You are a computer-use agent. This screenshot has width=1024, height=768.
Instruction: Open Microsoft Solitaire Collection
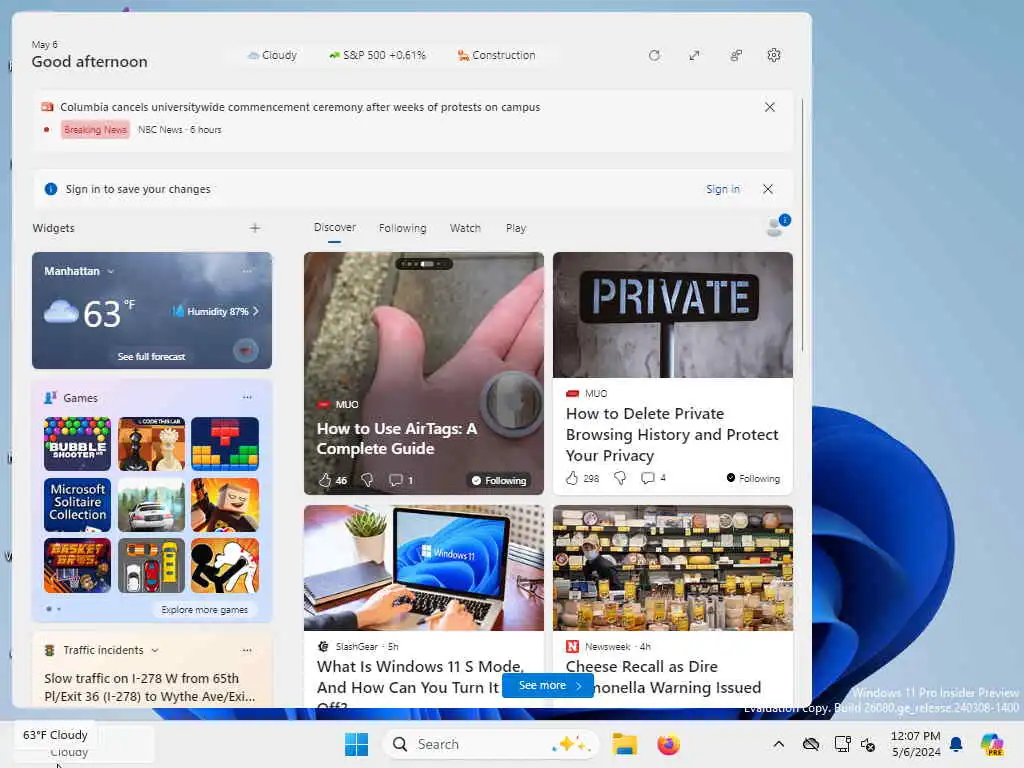(77, 505)
